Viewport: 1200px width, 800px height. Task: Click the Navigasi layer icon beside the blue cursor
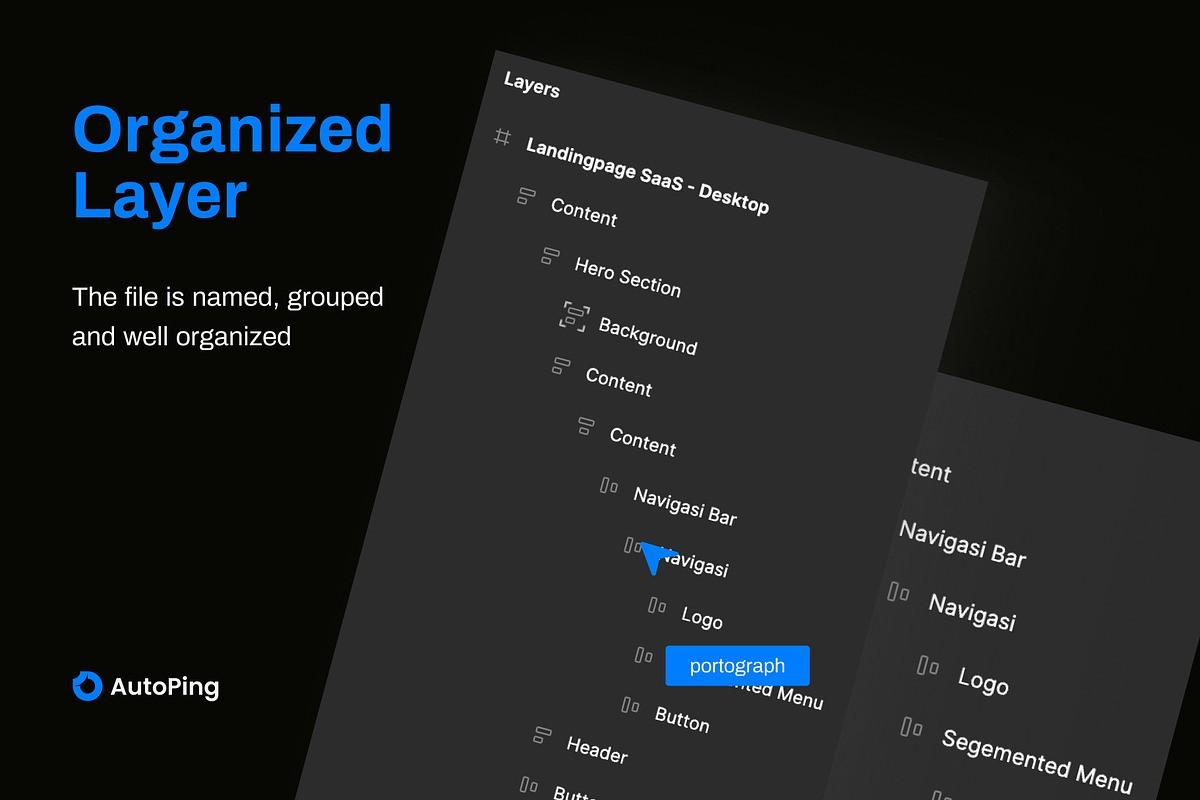coord(632,545)
